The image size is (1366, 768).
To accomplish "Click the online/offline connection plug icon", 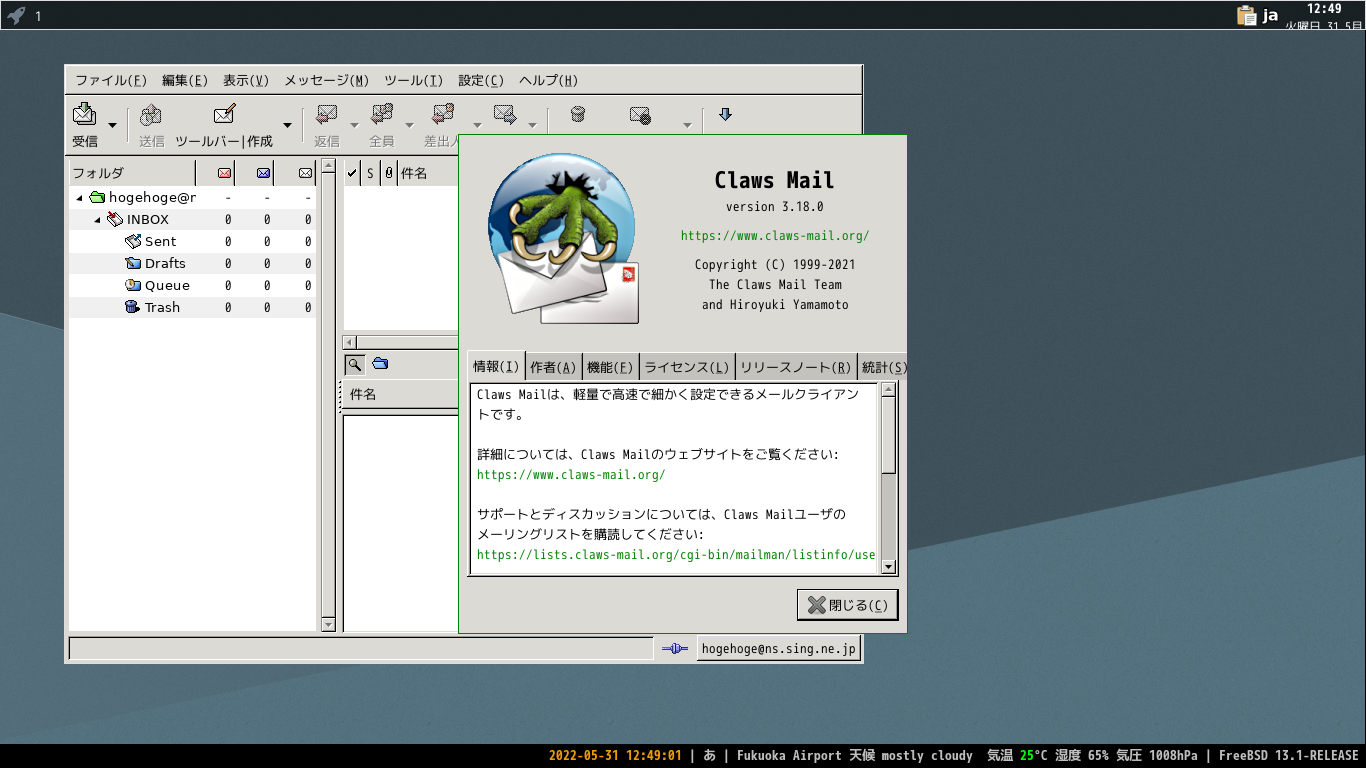I will (674, 649).
